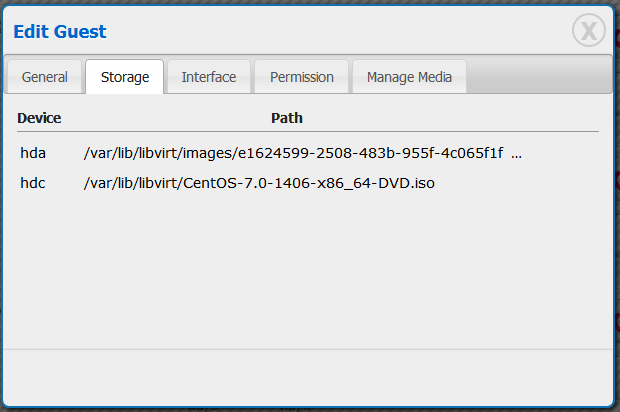Click the hda libvirt images path
This screenshot has width=620, height=412.
click(x=293, y=154)
